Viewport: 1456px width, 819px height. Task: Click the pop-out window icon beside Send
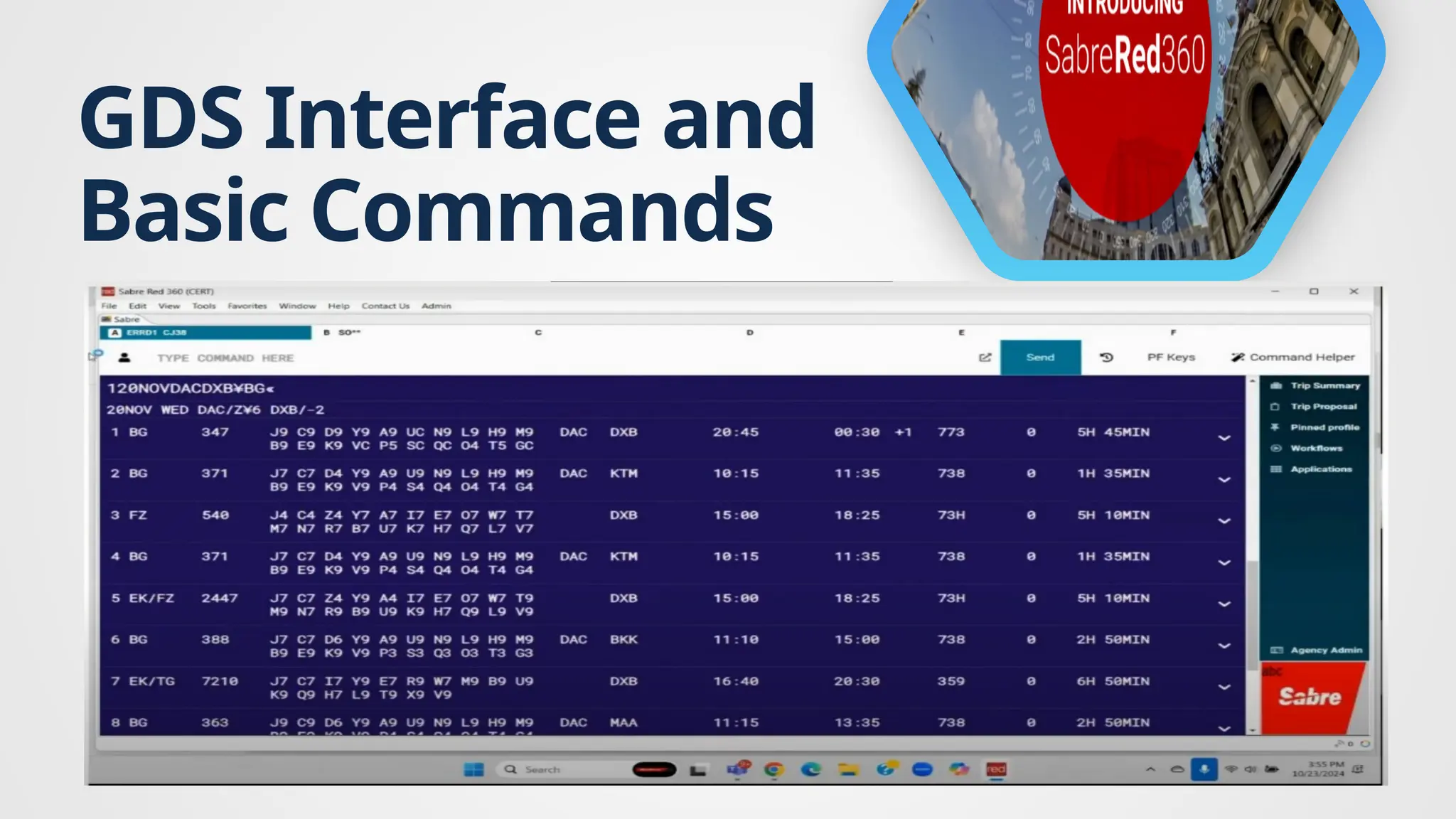click(x=985, y=358)
